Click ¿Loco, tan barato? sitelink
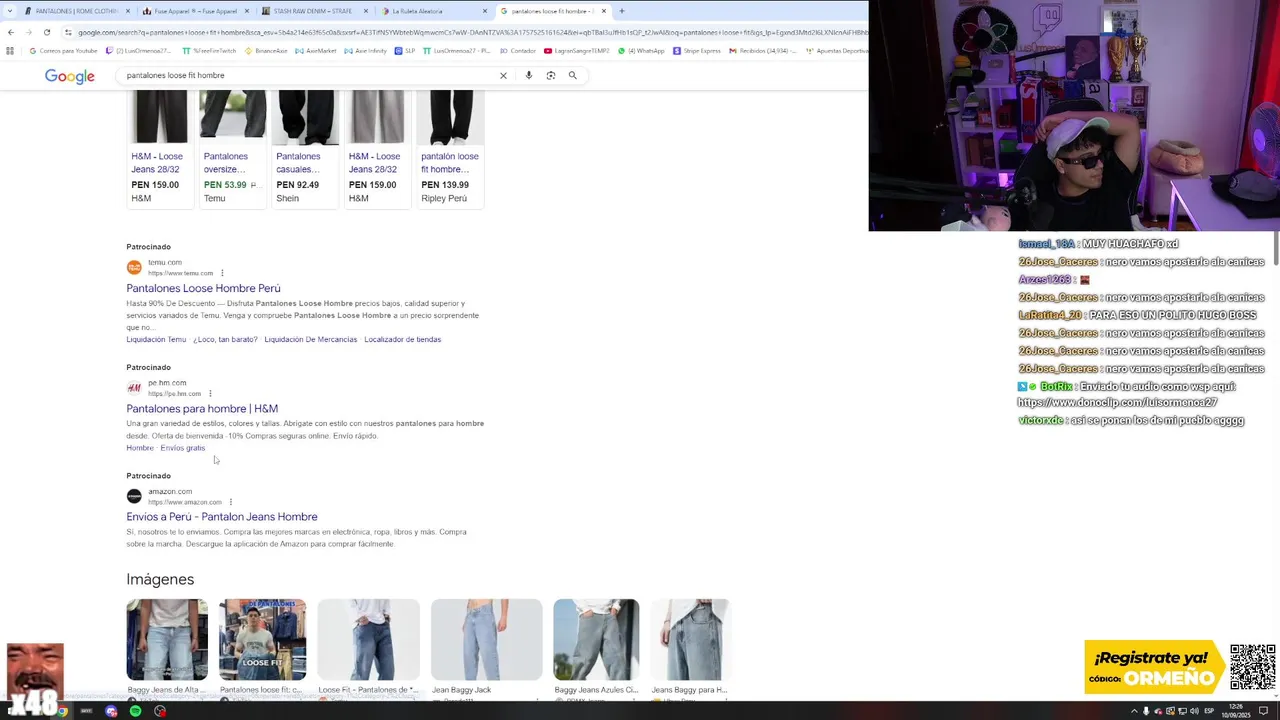Image resolution: width=1280 pixels, height=720 pixels. (225, 339)
